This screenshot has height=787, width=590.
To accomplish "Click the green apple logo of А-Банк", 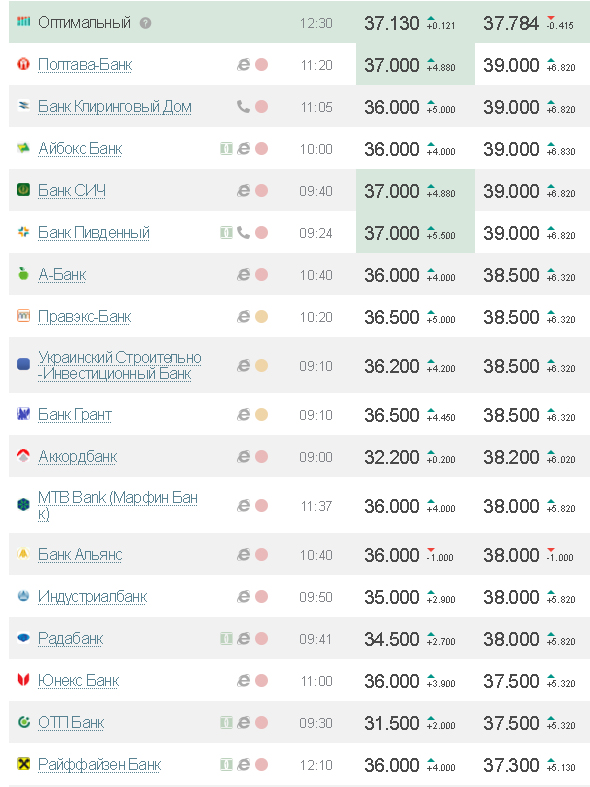I will (23, 274).
